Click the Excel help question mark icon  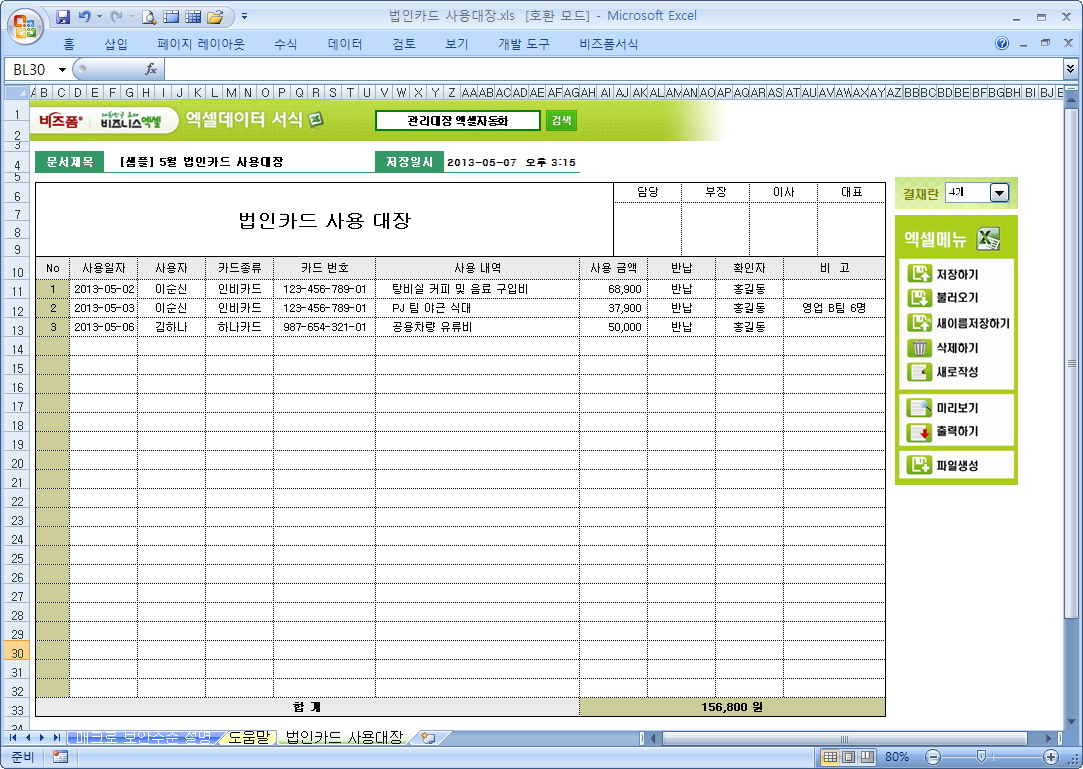pos(1002,44)
